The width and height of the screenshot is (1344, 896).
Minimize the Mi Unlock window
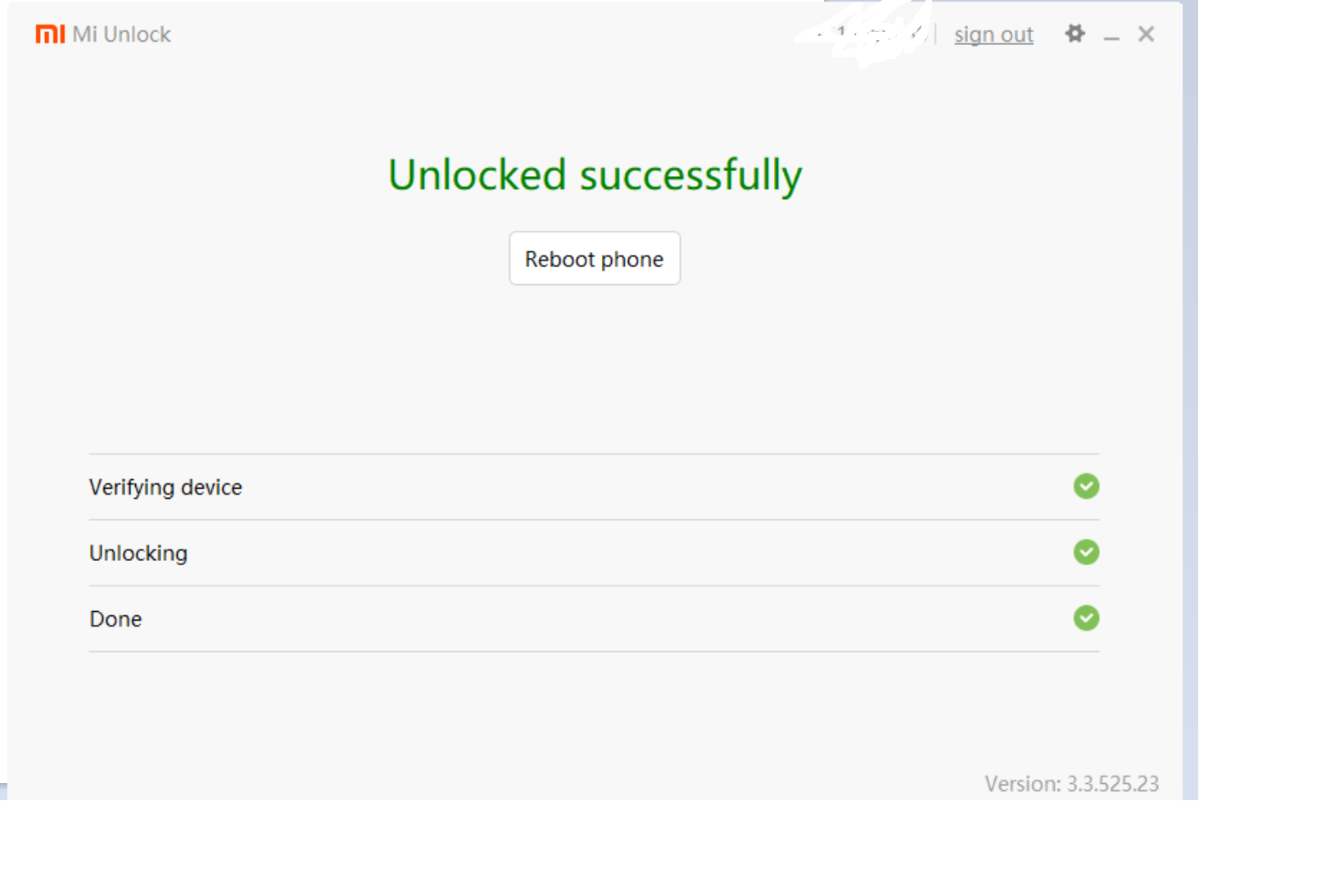pyautogui.click(x=1111, y=37)
